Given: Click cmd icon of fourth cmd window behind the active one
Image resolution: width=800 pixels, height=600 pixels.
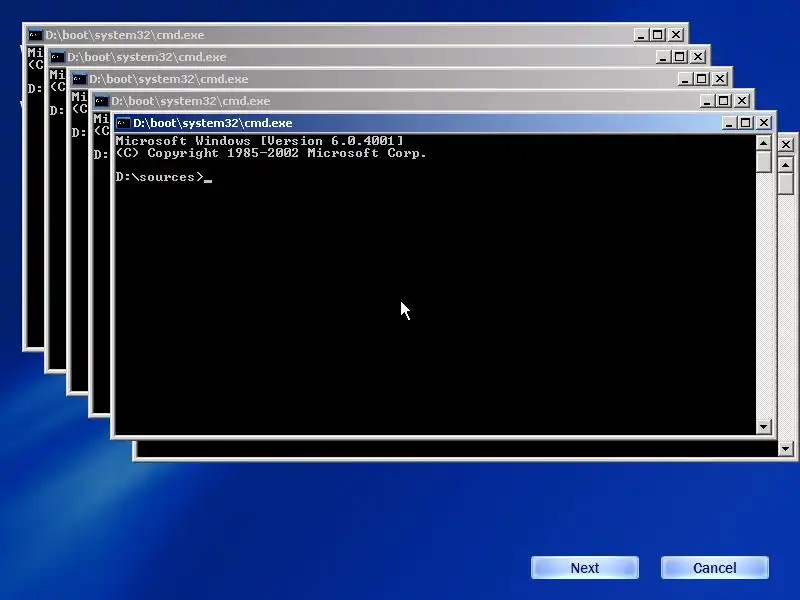Looking at the screenshot, I should (101, 101).
